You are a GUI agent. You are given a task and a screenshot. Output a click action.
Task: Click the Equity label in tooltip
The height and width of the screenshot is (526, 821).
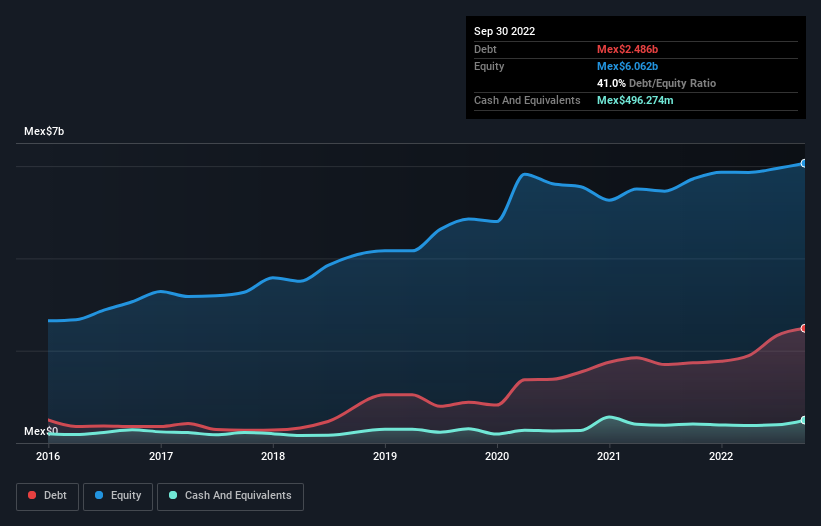point(489,66)
